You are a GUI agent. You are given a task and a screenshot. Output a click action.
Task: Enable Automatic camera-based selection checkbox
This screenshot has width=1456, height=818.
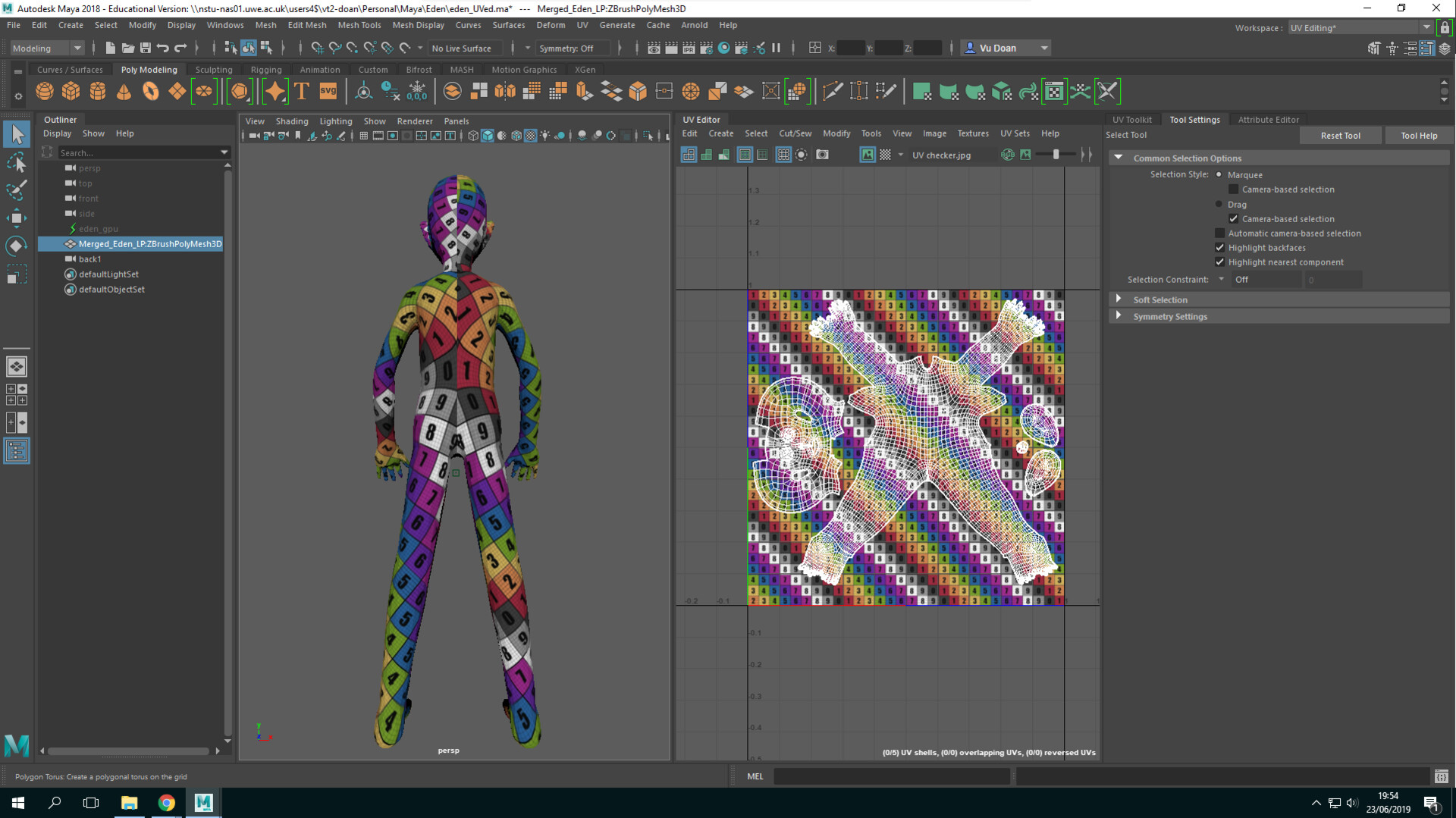pos(1219,233)
